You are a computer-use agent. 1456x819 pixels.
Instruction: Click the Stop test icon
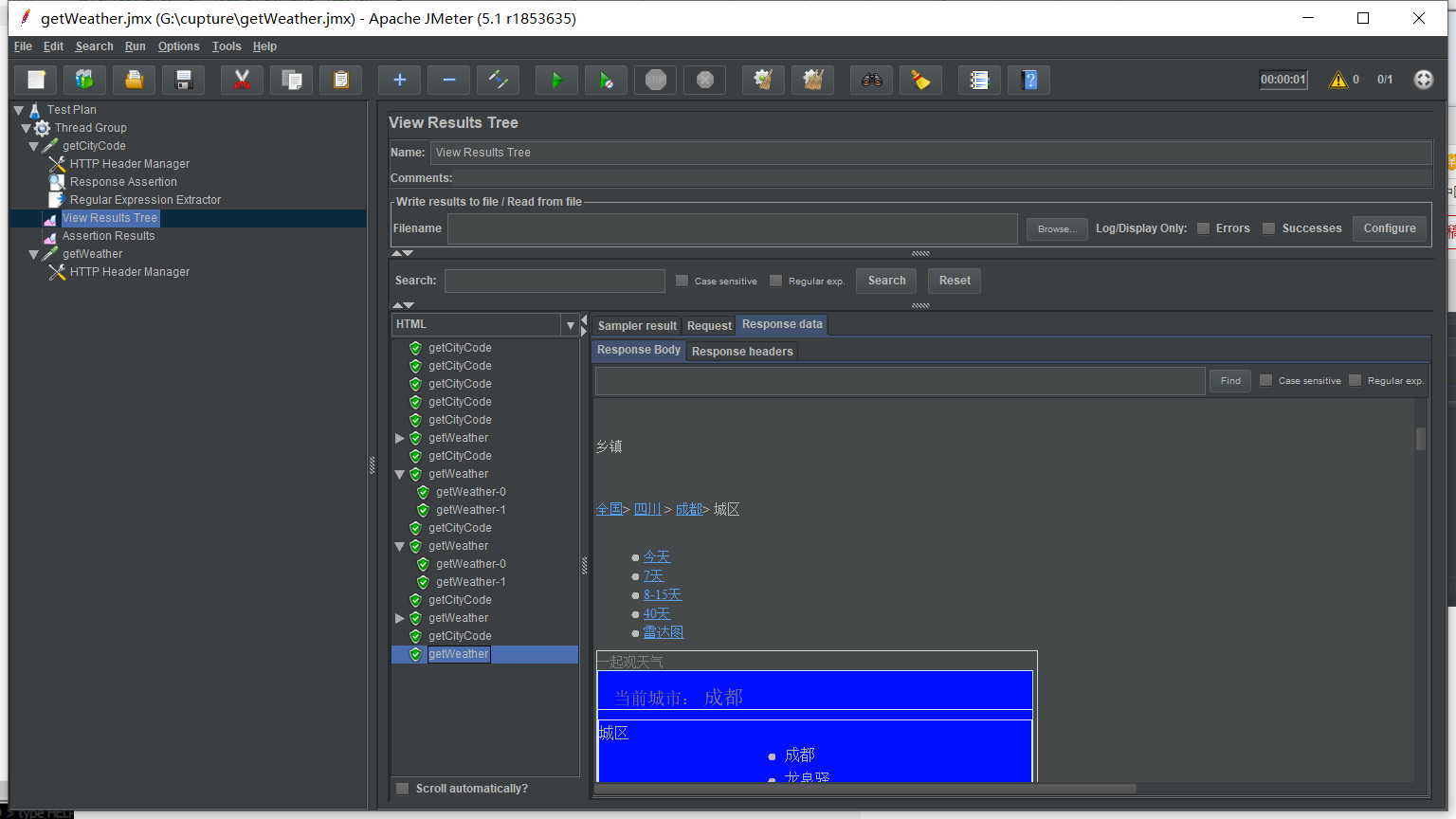pyautogui.click(x=656, y=80)
